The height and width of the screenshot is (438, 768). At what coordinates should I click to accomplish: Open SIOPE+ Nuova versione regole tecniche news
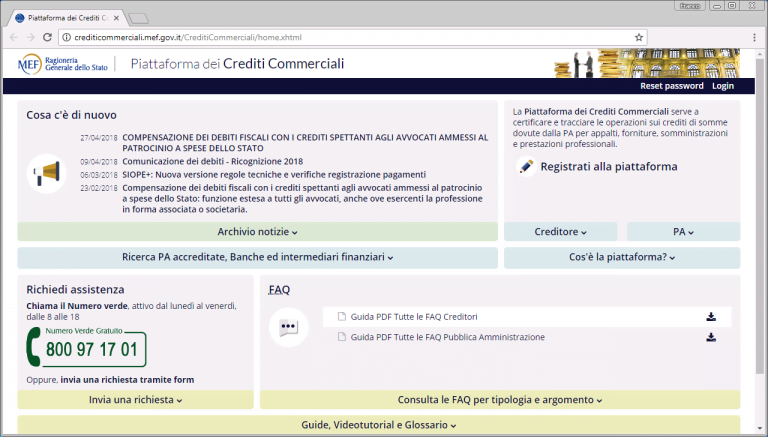tap(274, 174)
